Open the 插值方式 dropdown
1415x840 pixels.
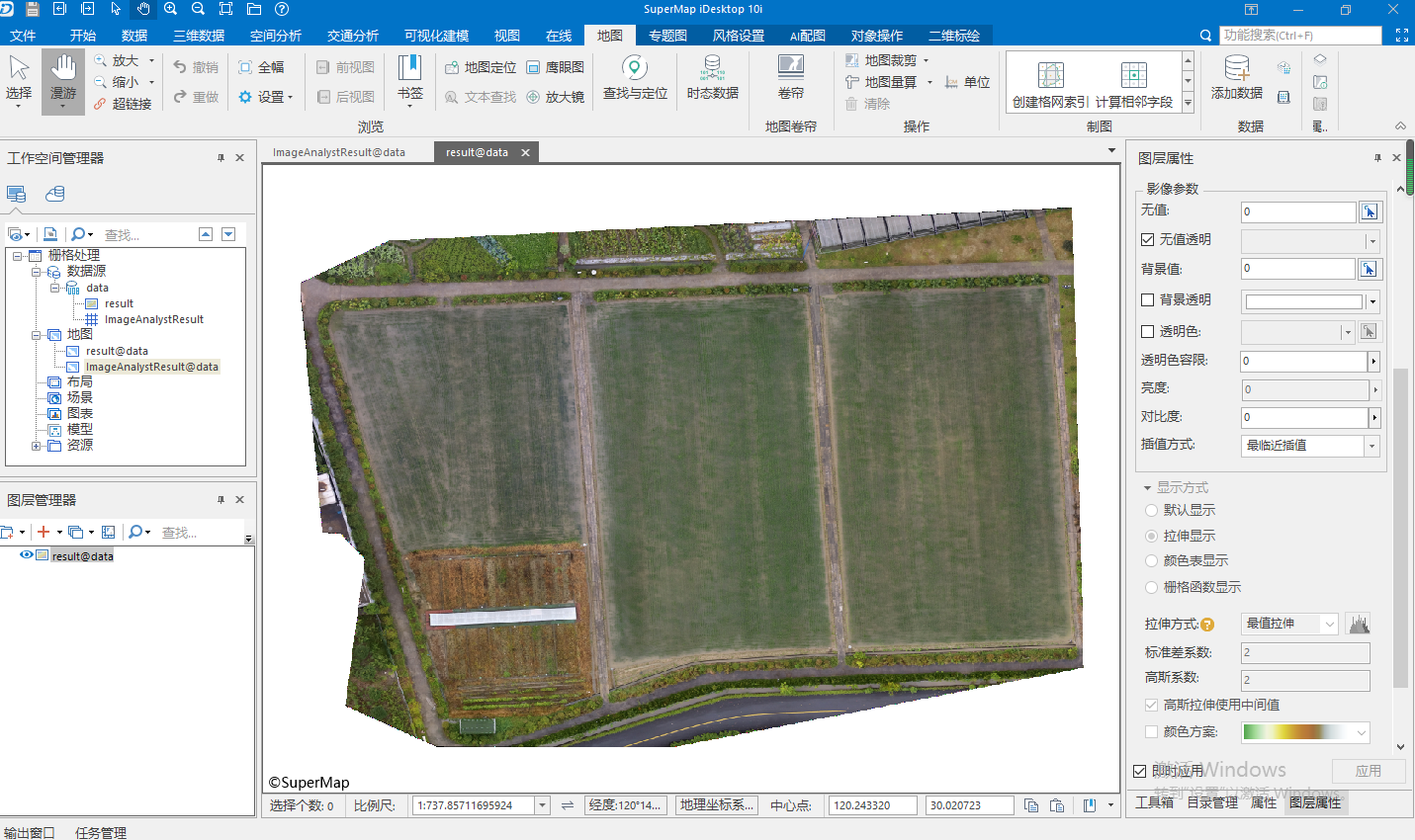click(x=1371, y=446)
